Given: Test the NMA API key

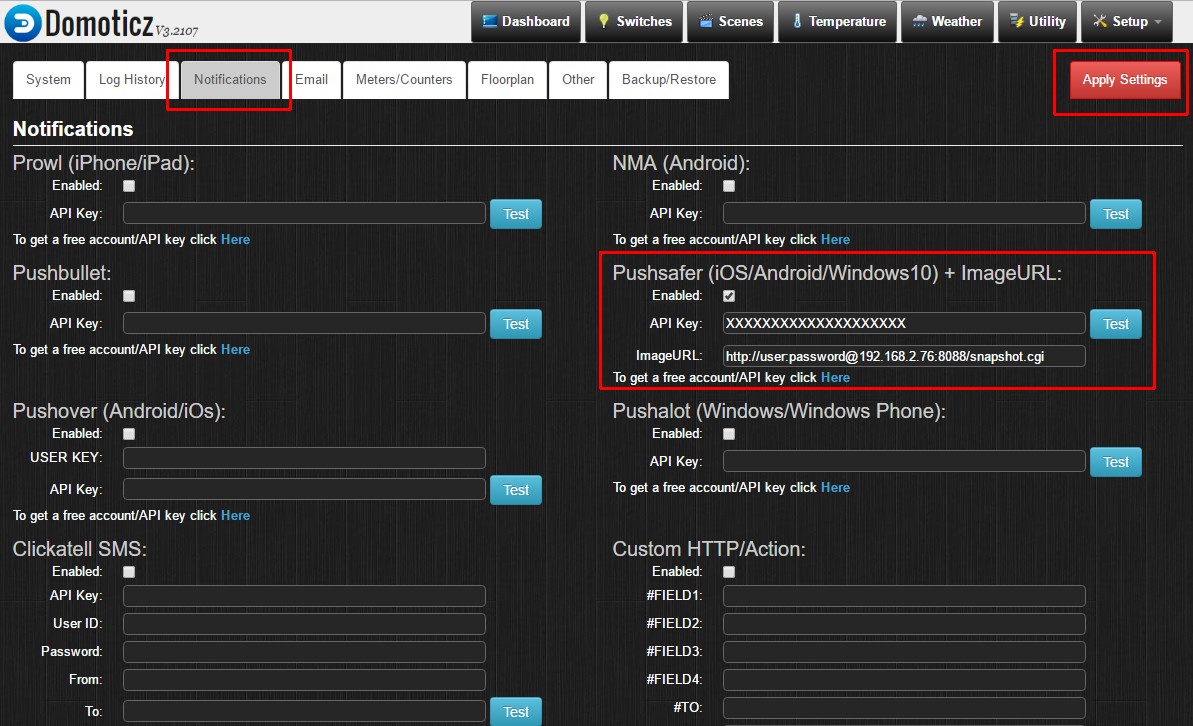Looking at the screenshot, I should point(1115,215).
